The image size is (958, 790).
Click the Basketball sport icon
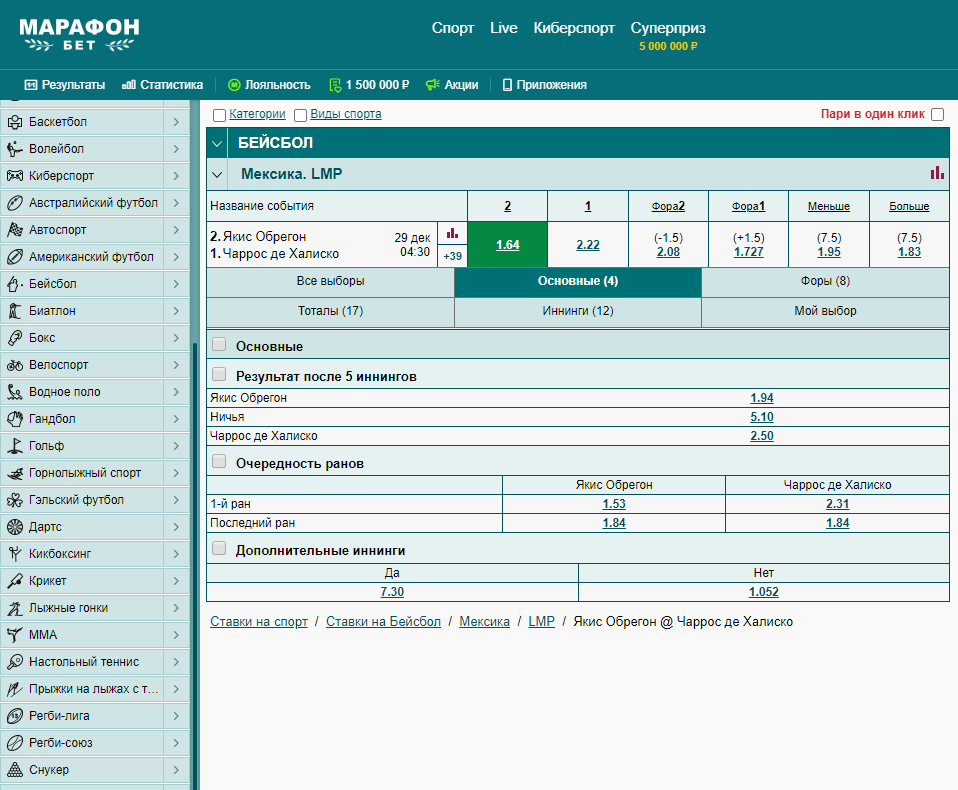click(x=15, y=122)
